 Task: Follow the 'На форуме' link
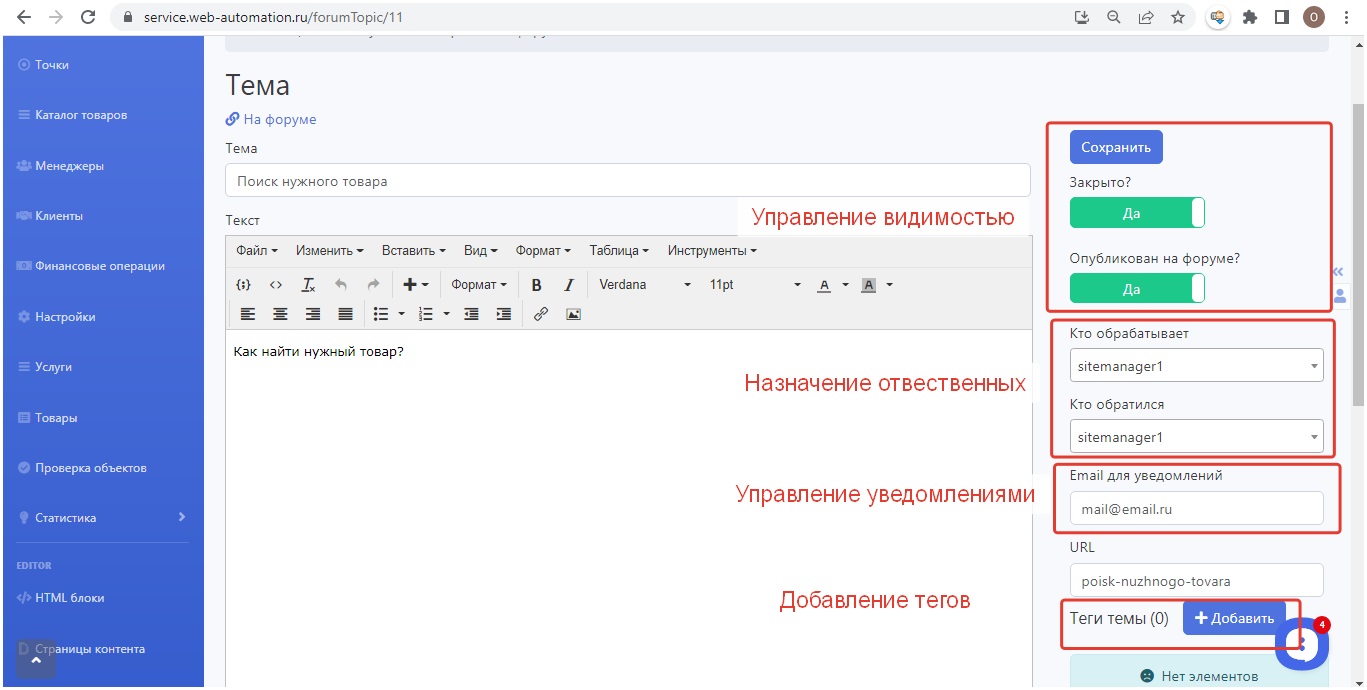coord(279,119)
